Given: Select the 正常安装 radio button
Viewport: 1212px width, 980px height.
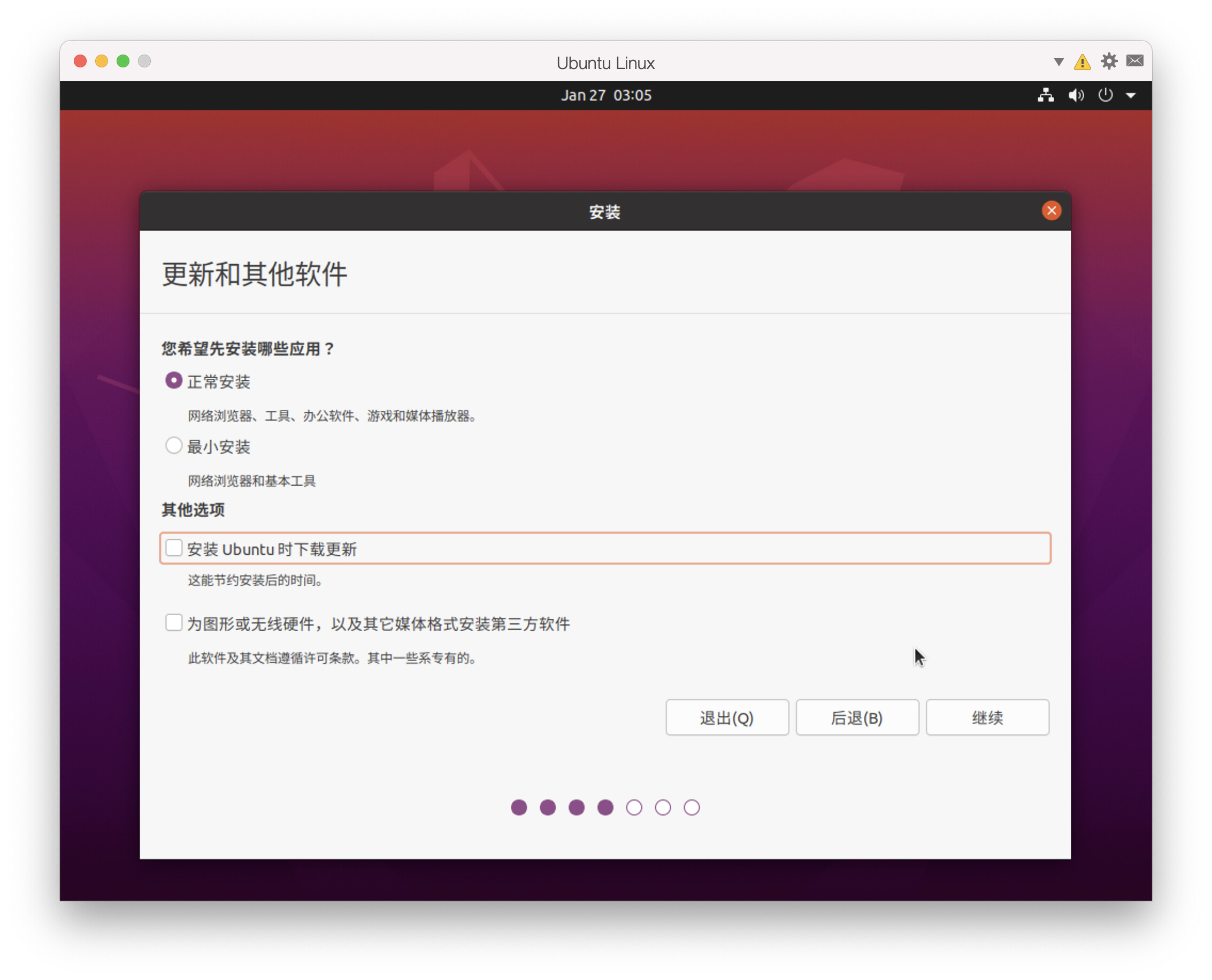Looking at the screenshot, I should (174, 380).
